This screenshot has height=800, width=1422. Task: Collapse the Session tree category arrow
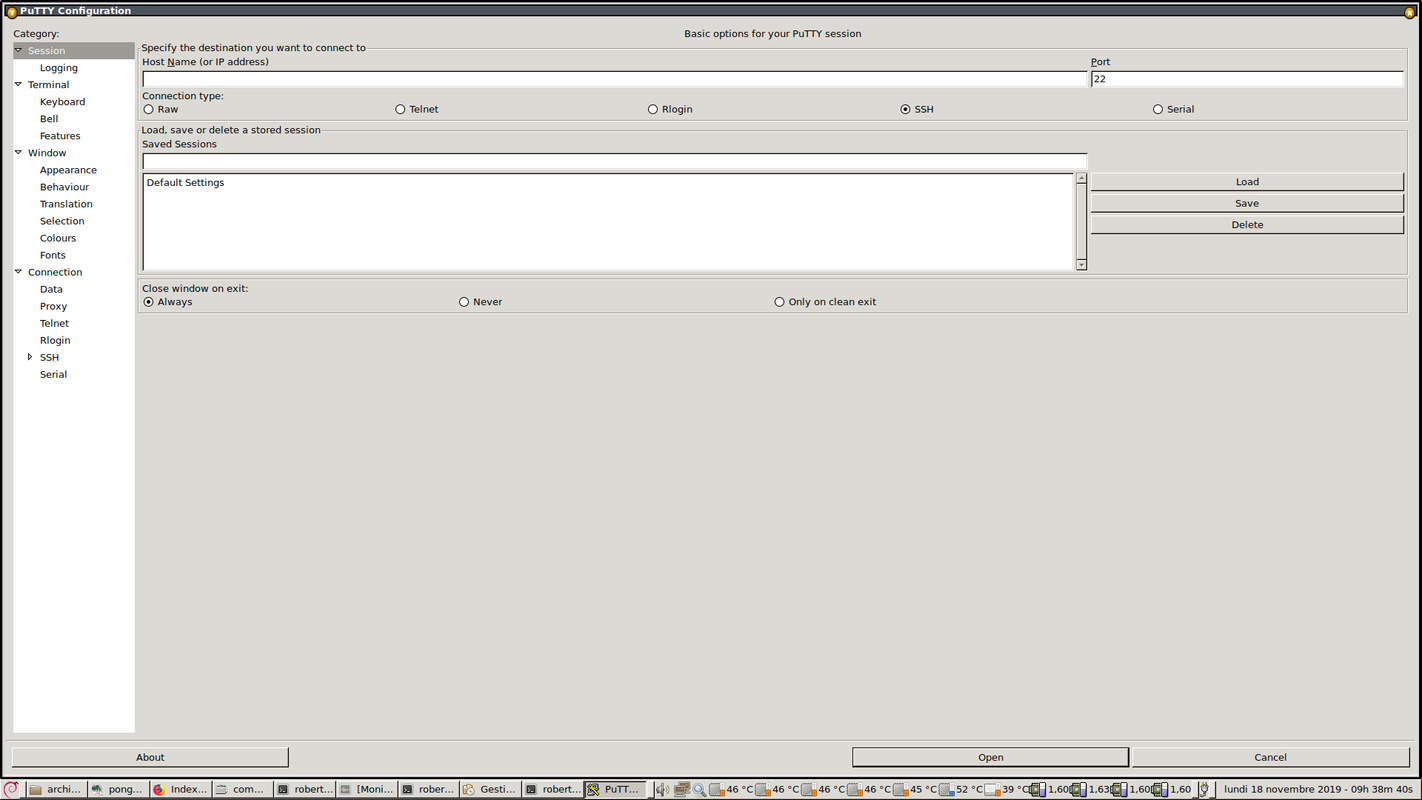pos(18,50)
